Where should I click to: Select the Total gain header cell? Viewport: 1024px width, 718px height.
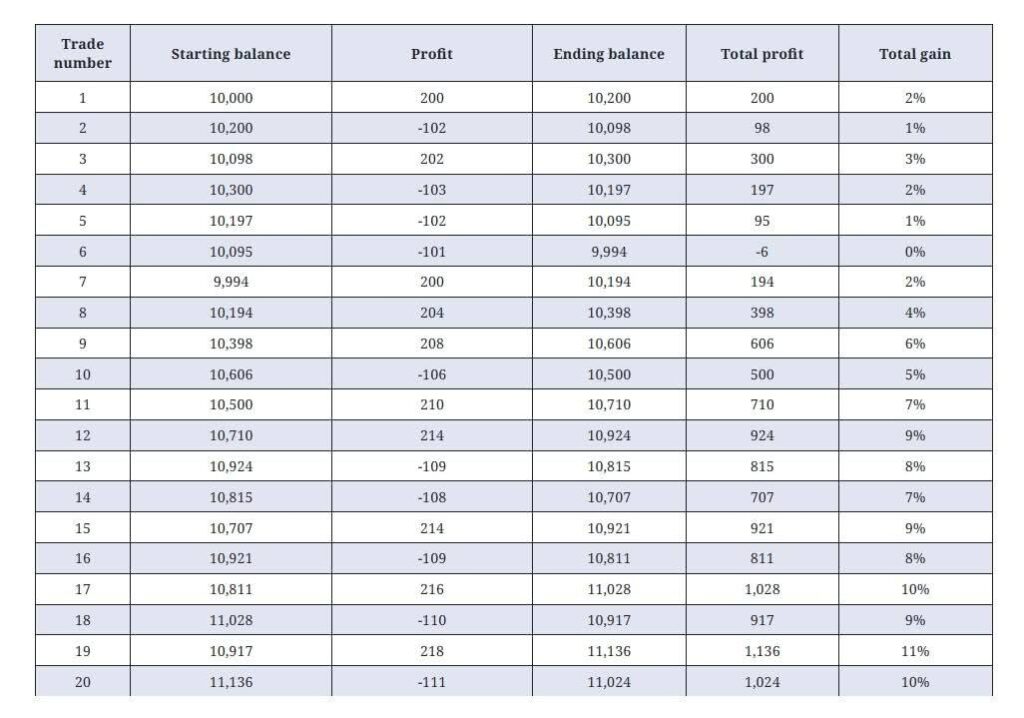(x=914, y=54)
